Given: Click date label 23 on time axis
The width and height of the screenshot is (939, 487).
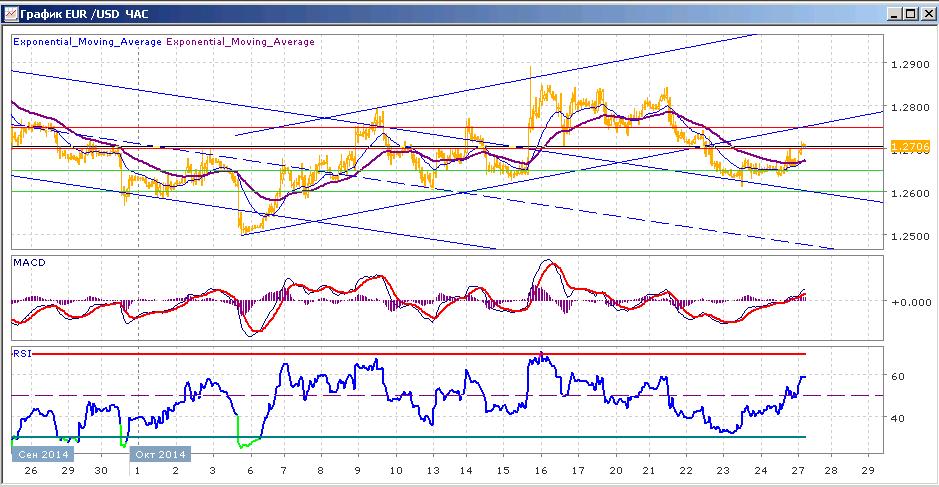Looking at the screenshot, I should (723, 471).
